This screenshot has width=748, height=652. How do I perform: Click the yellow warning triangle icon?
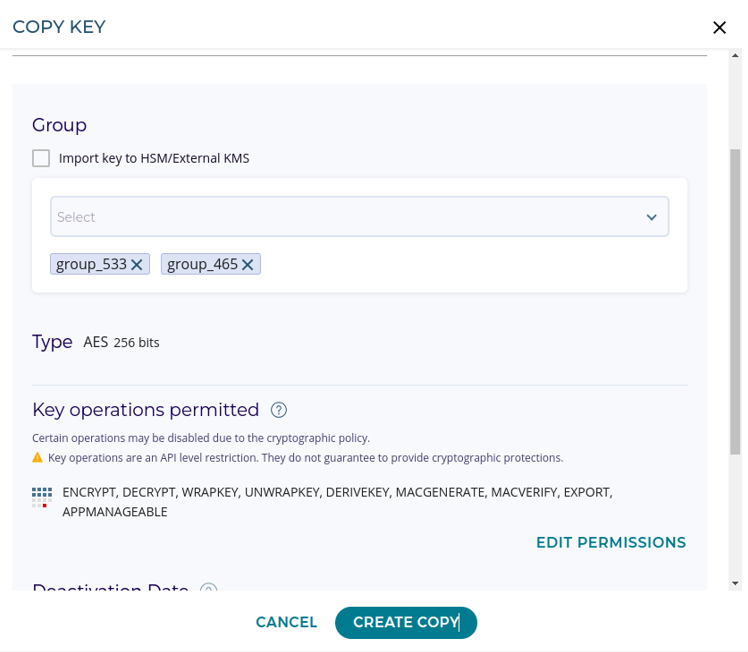(x=38, y=458)
